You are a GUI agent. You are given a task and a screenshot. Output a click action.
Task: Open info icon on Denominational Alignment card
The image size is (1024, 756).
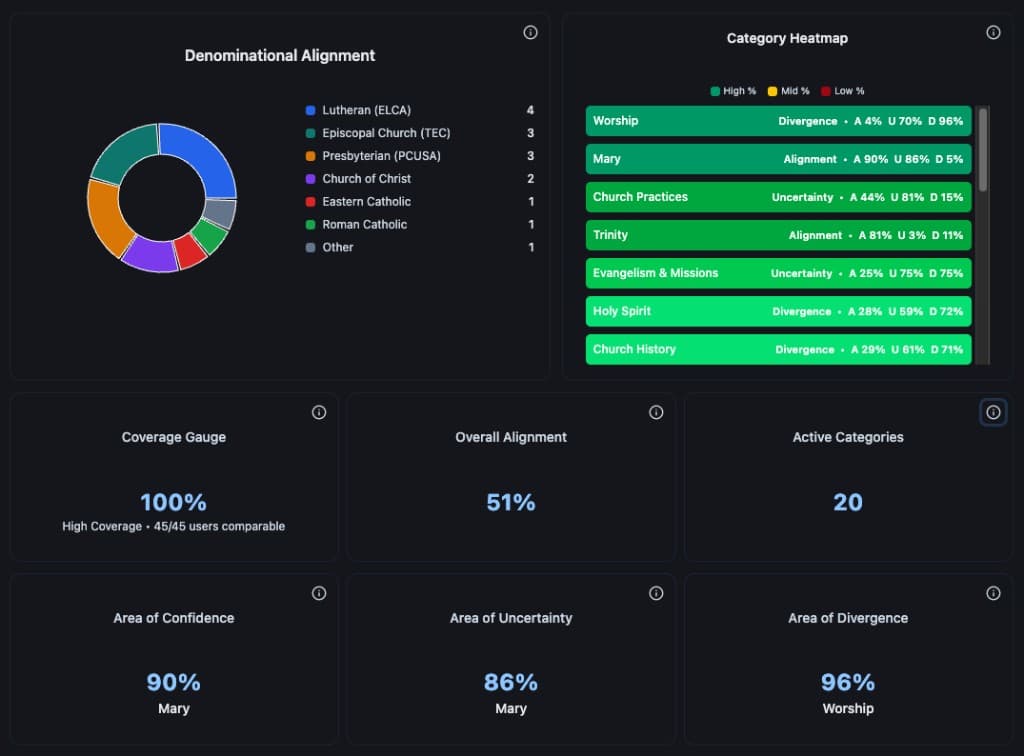(x=530, y=32)
